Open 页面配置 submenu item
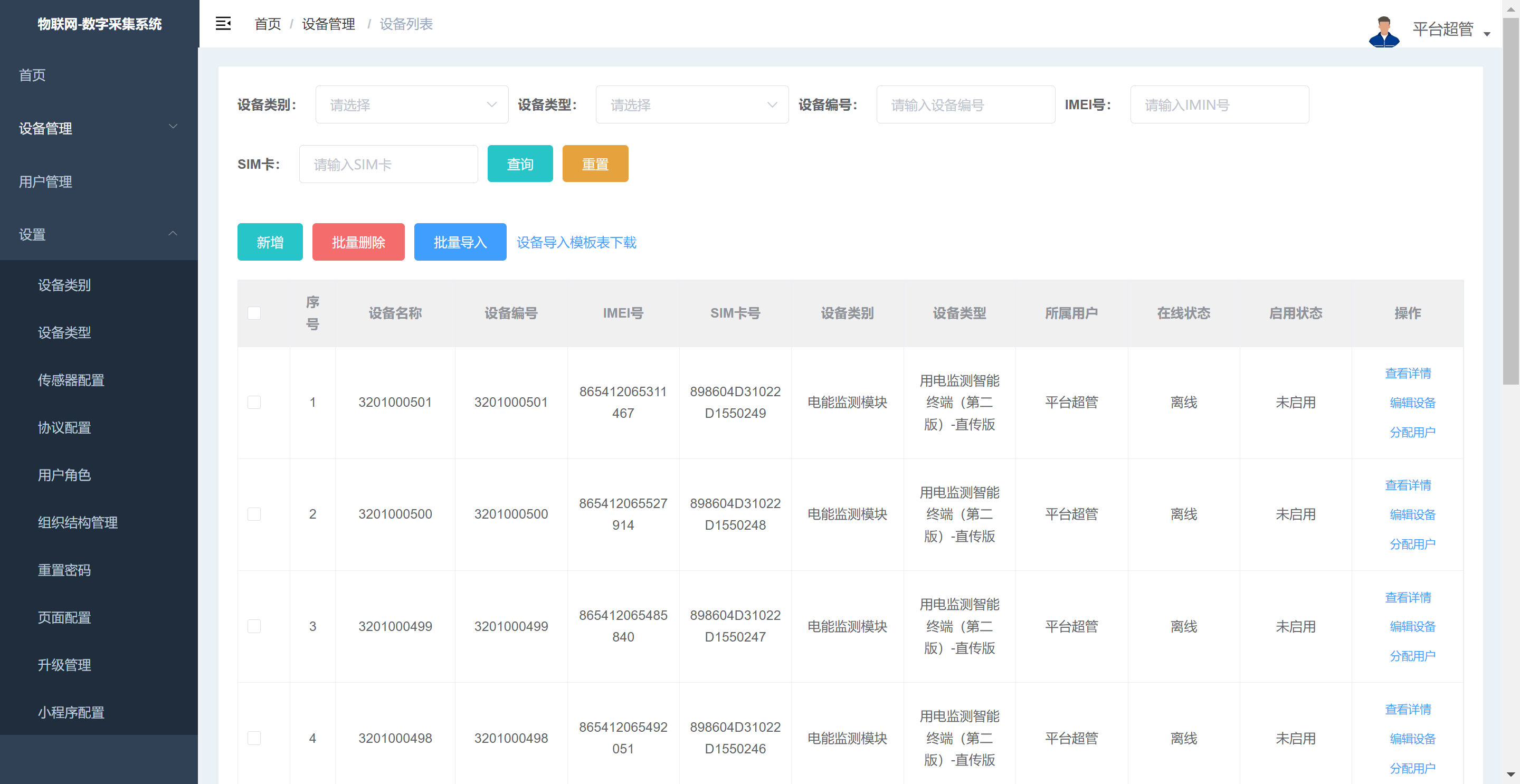Viewport: 1520px width, 784px height. point(99,617)
